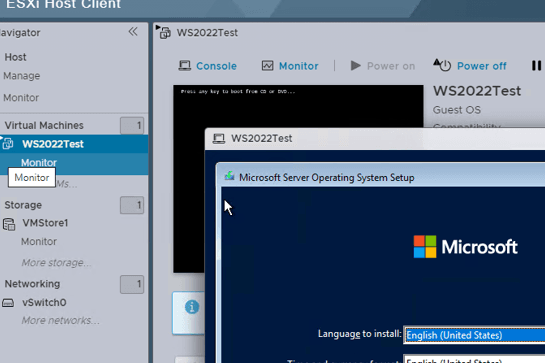This screenshot has height=363, width=545.
Task: Click the WS2022Test breadcrumb title text
Action: click(x=207, y=33)
